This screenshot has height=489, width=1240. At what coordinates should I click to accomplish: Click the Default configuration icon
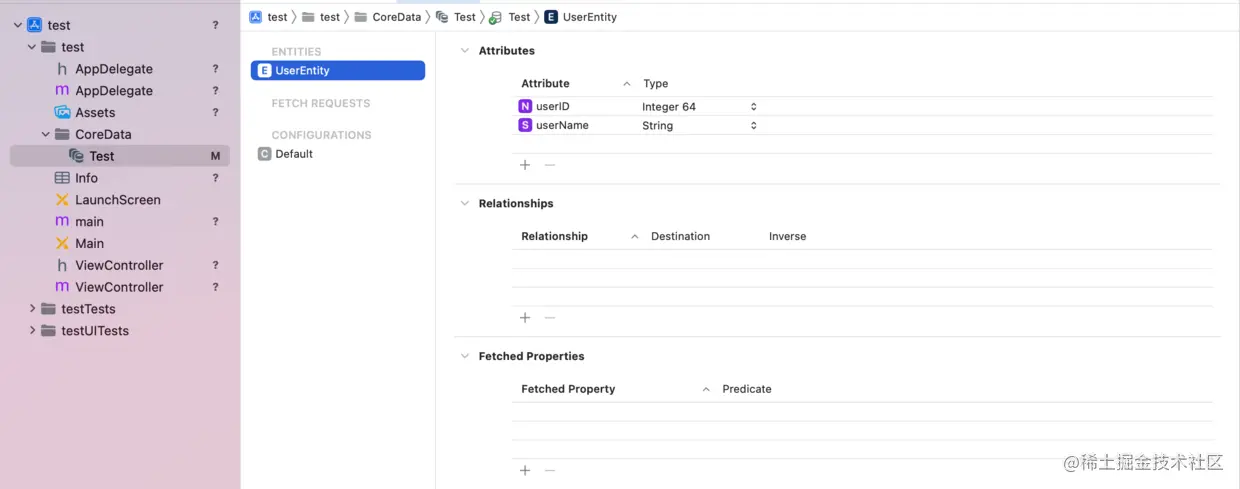[264, 154]
